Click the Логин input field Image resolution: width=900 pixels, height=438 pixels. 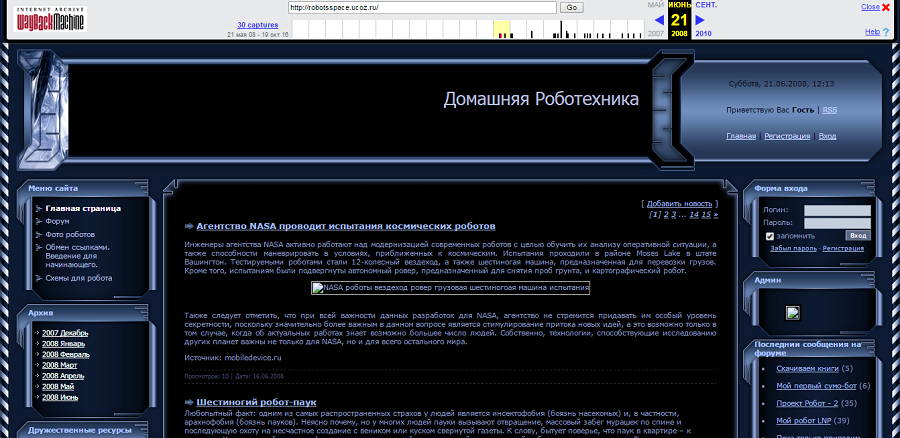point(837,211)
